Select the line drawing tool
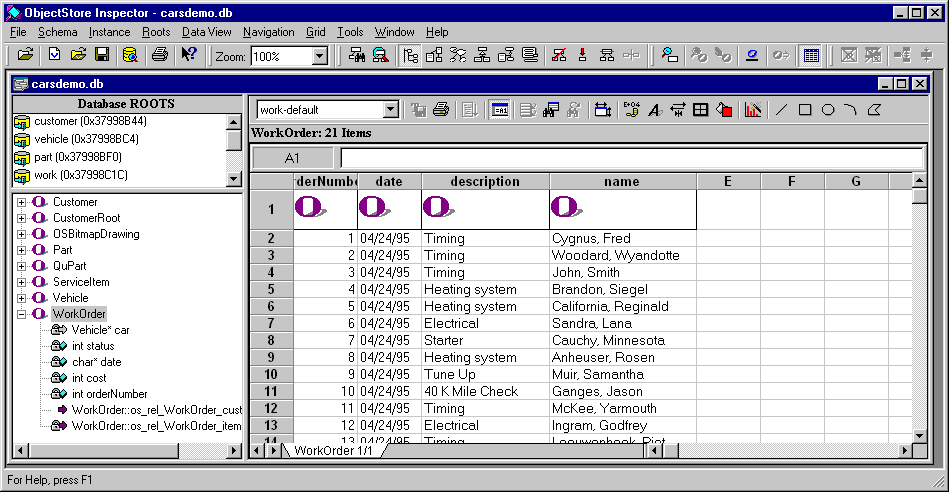Screen dimensions: 949x492 point(782,110)
